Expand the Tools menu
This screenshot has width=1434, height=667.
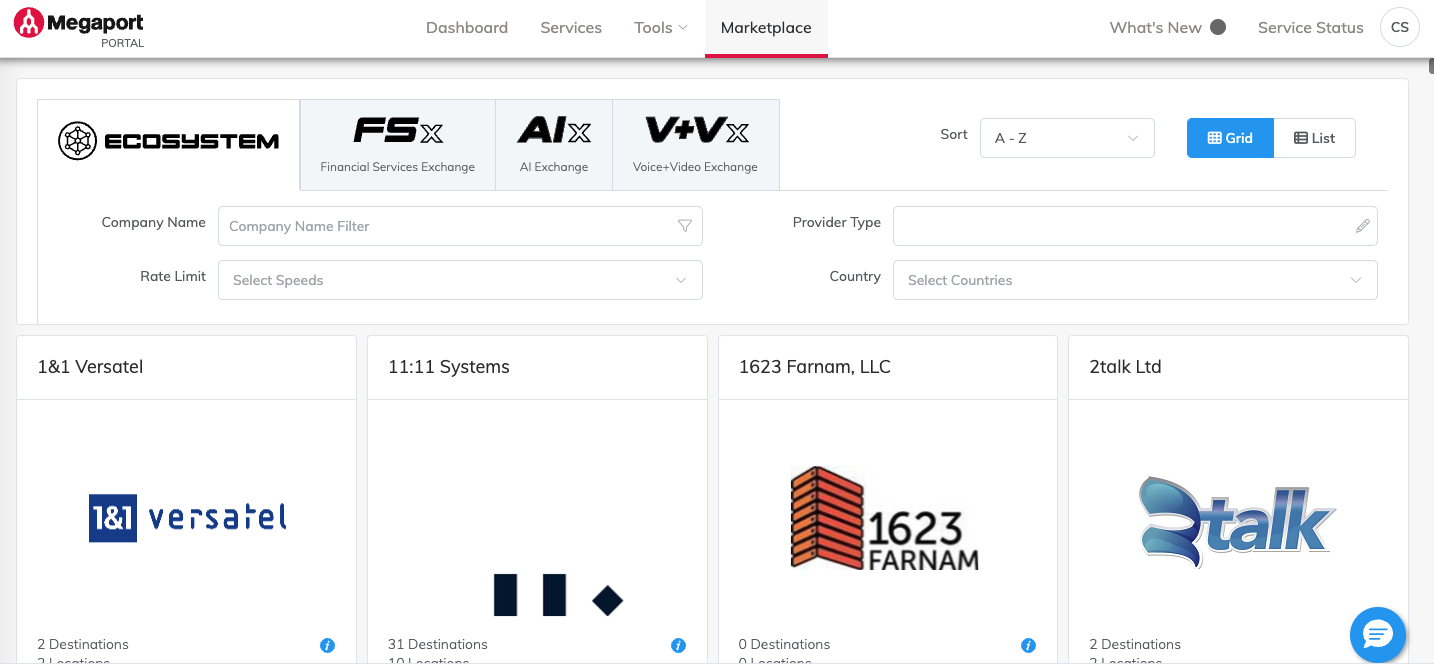click(x=661, y=28)
